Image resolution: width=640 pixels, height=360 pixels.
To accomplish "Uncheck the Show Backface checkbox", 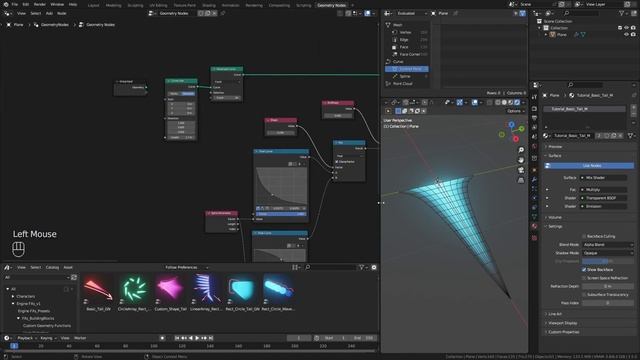I will click(x=584, y=270).
